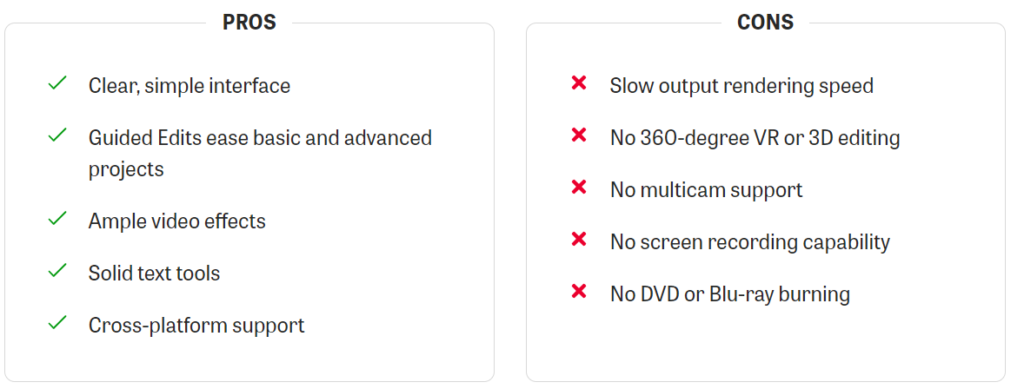Click the checkmark beside Solid text tools

point(57,270)
